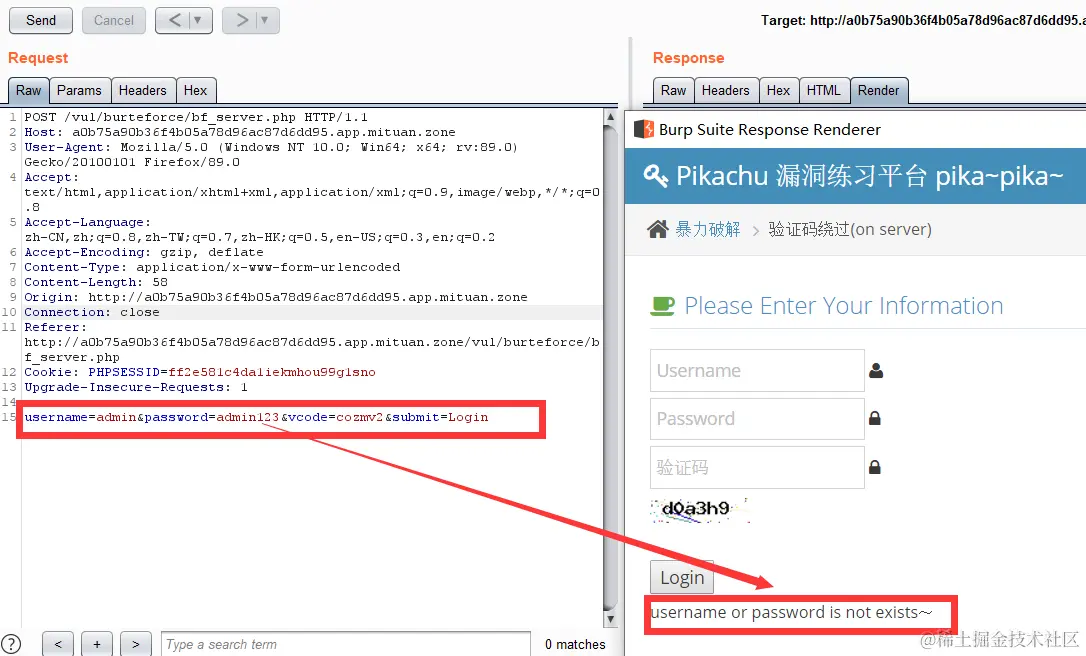This screenshot has height=656, width=1086.
Task: Click the lock icon beside Password
Action: [875, 418]
